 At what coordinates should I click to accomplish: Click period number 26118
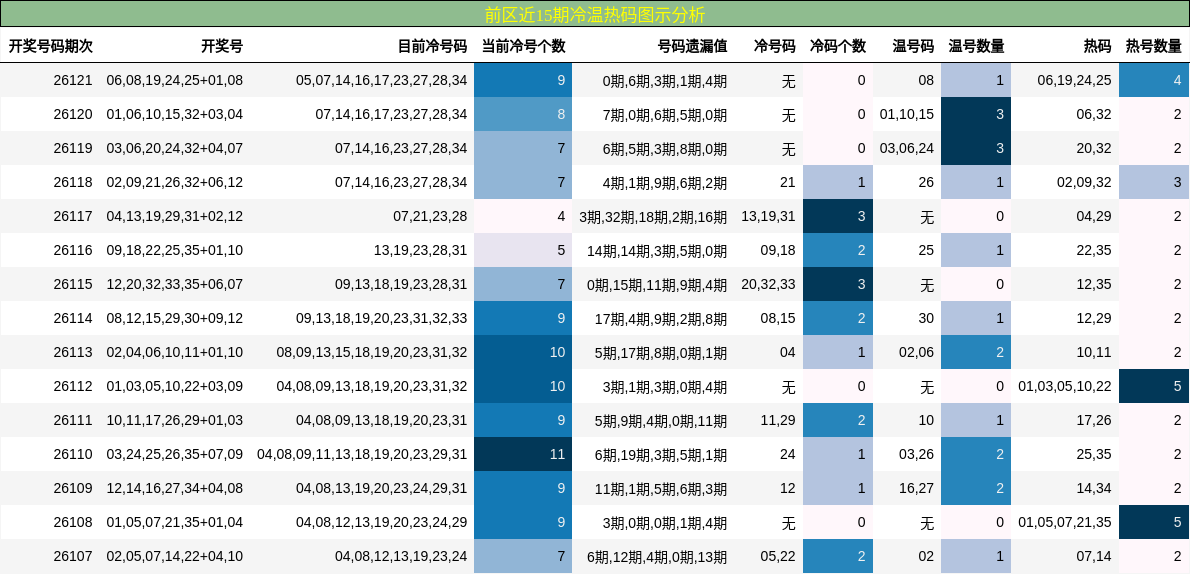(x=73, y=182)
